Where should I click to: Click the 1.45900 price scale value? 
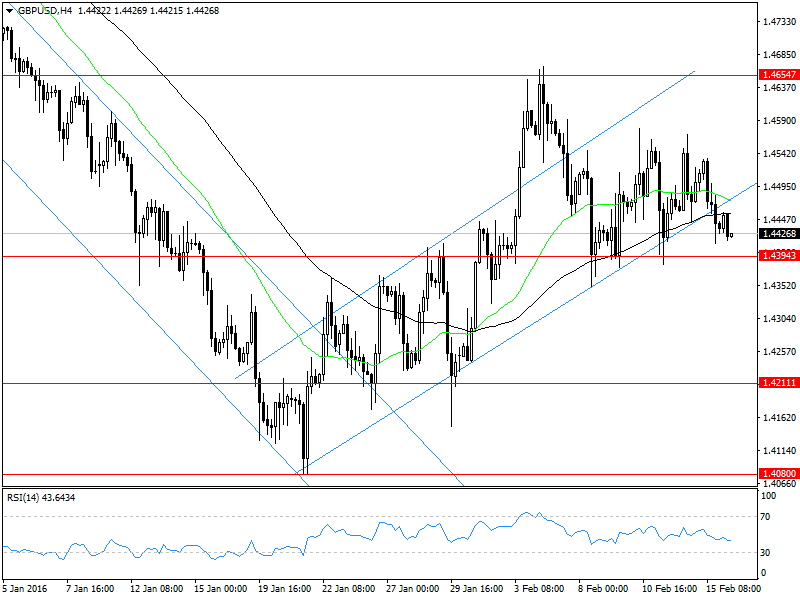(x=780, y=121)
